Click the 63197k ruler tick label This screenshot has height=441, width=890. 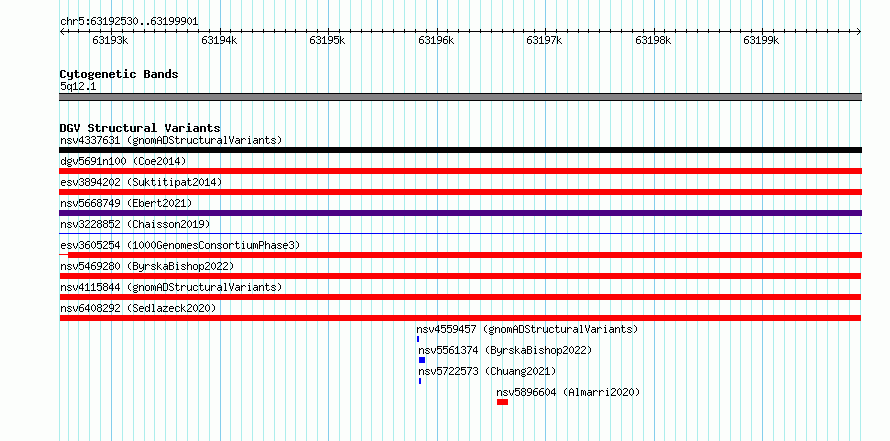click(544, 40)
